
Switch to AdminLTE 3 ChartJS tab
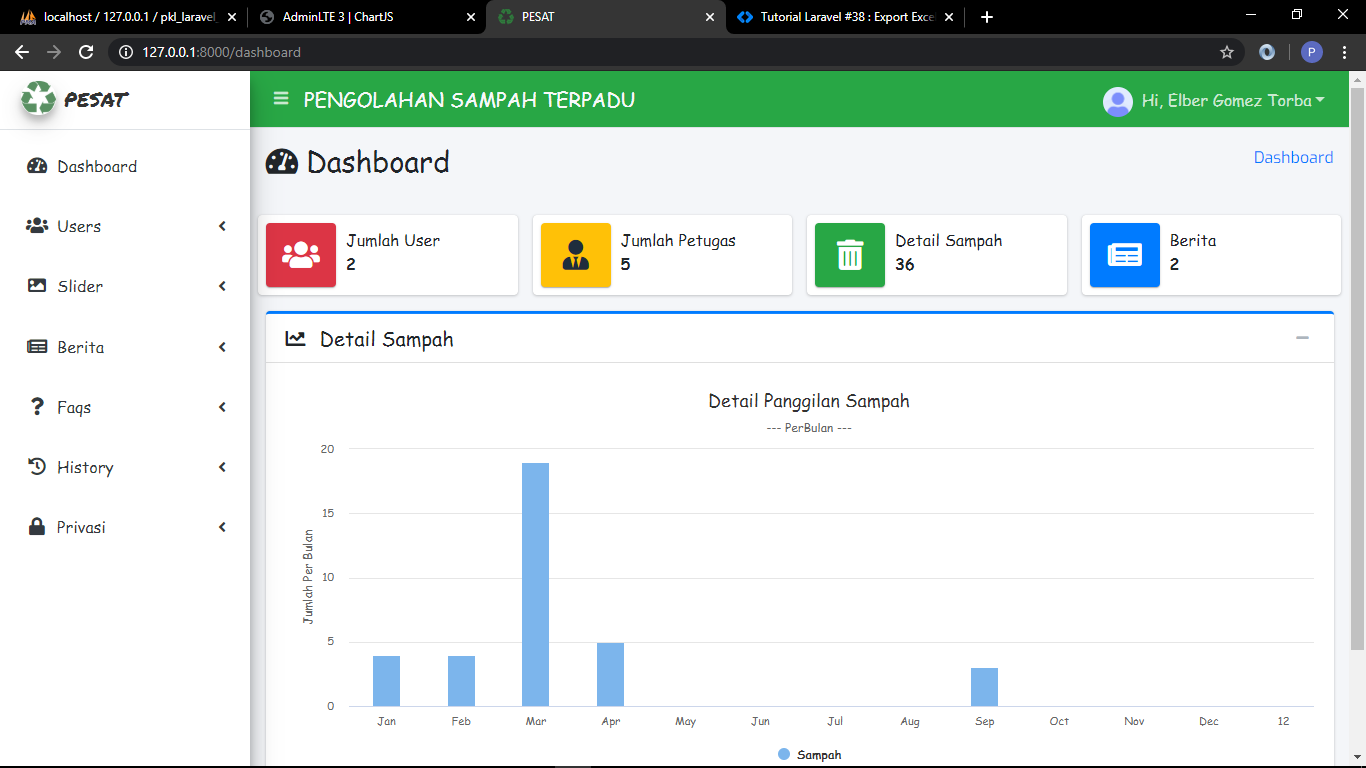coord(366,17)
